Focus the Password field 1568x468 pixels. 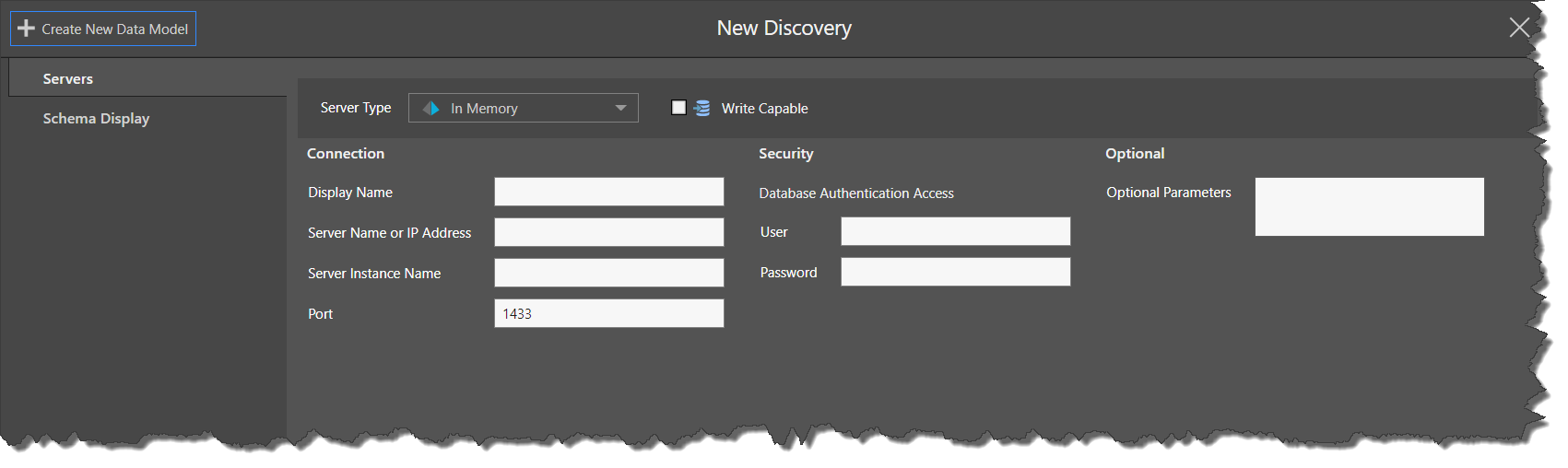point(956,272)
